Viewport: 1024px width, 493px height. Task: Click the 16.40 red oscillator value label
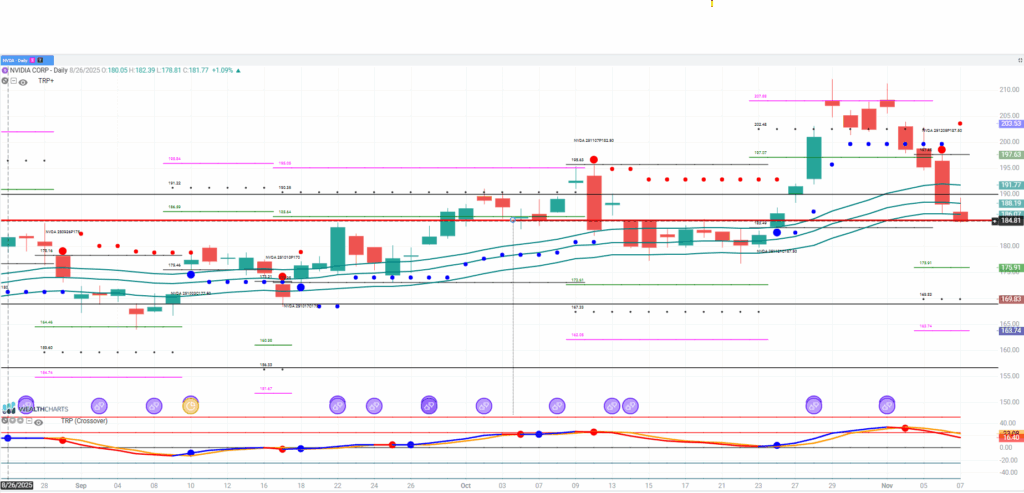1009,438
